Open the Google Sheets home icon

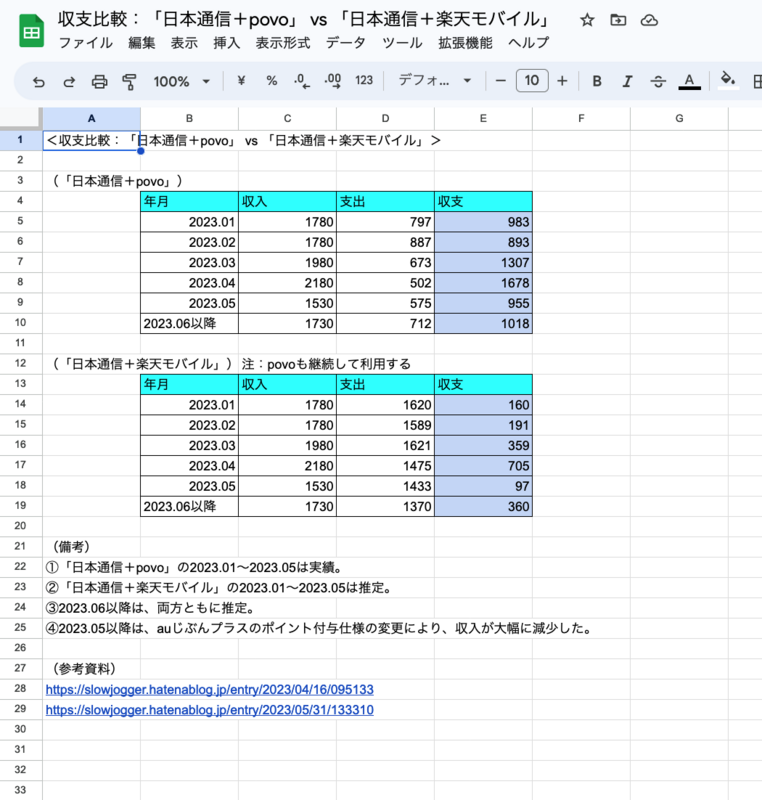[x=32, y=32]
